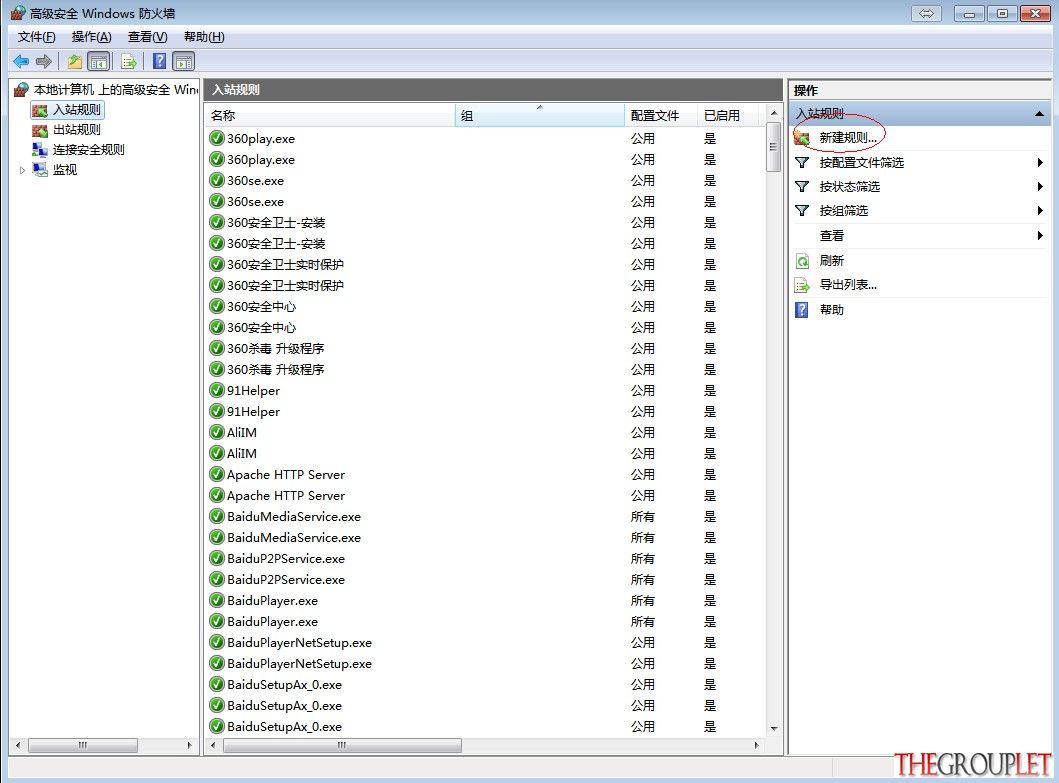The width and height of the screenshot is (1059, 783).
Task: Click the rule list's scroll-down arrow
Action: point(774,728)
